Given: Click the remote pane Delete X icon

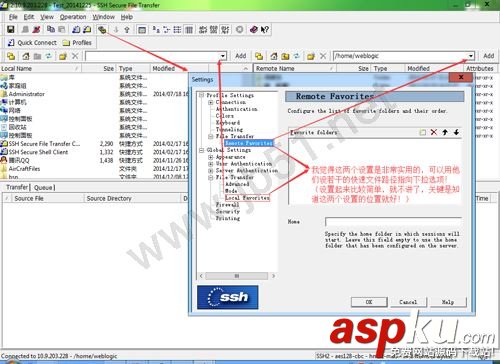Looking at the screenshot, I should (x=323, y=56).
